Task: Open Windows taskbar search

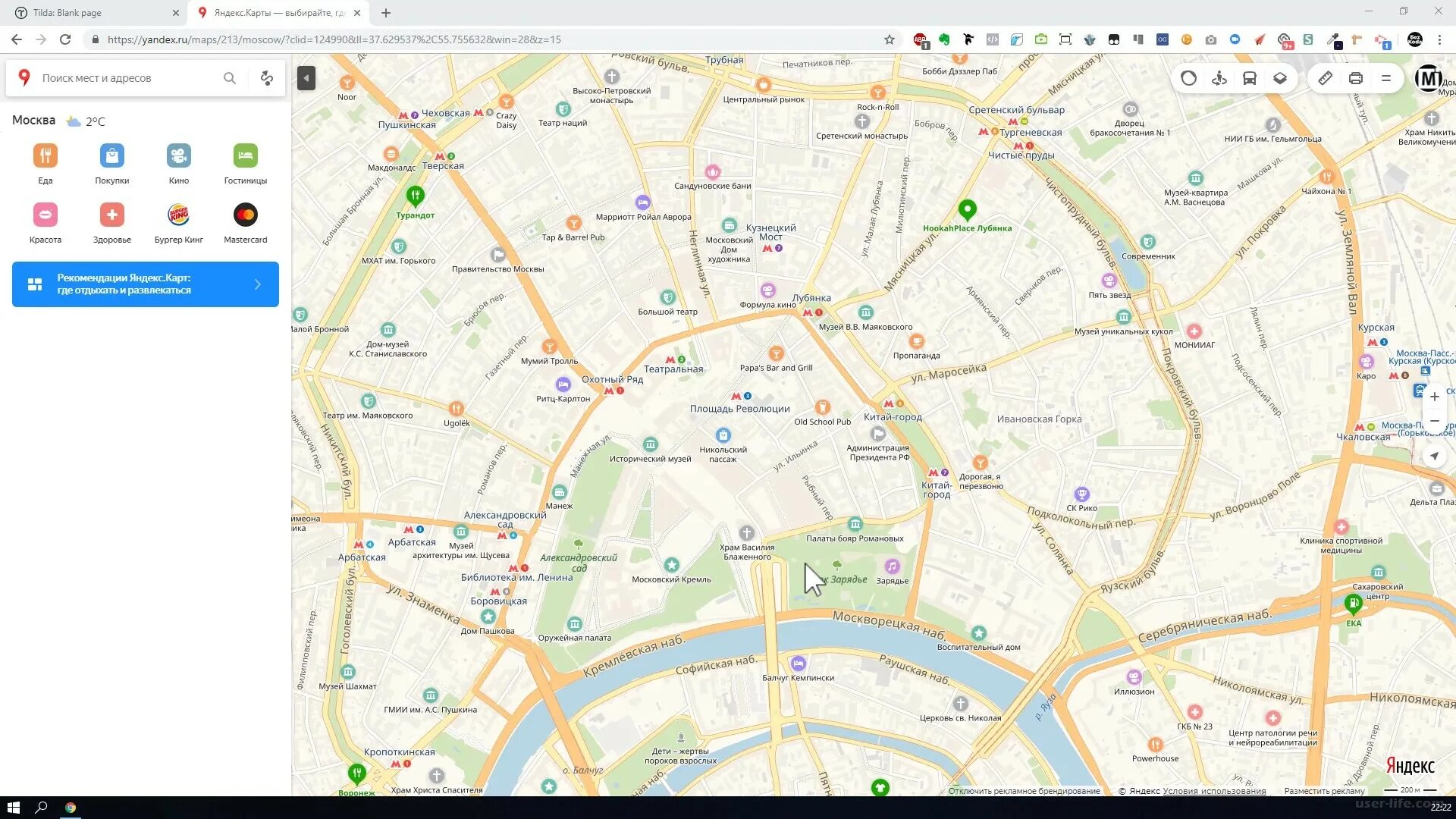Action: click(x=42, y=808)
